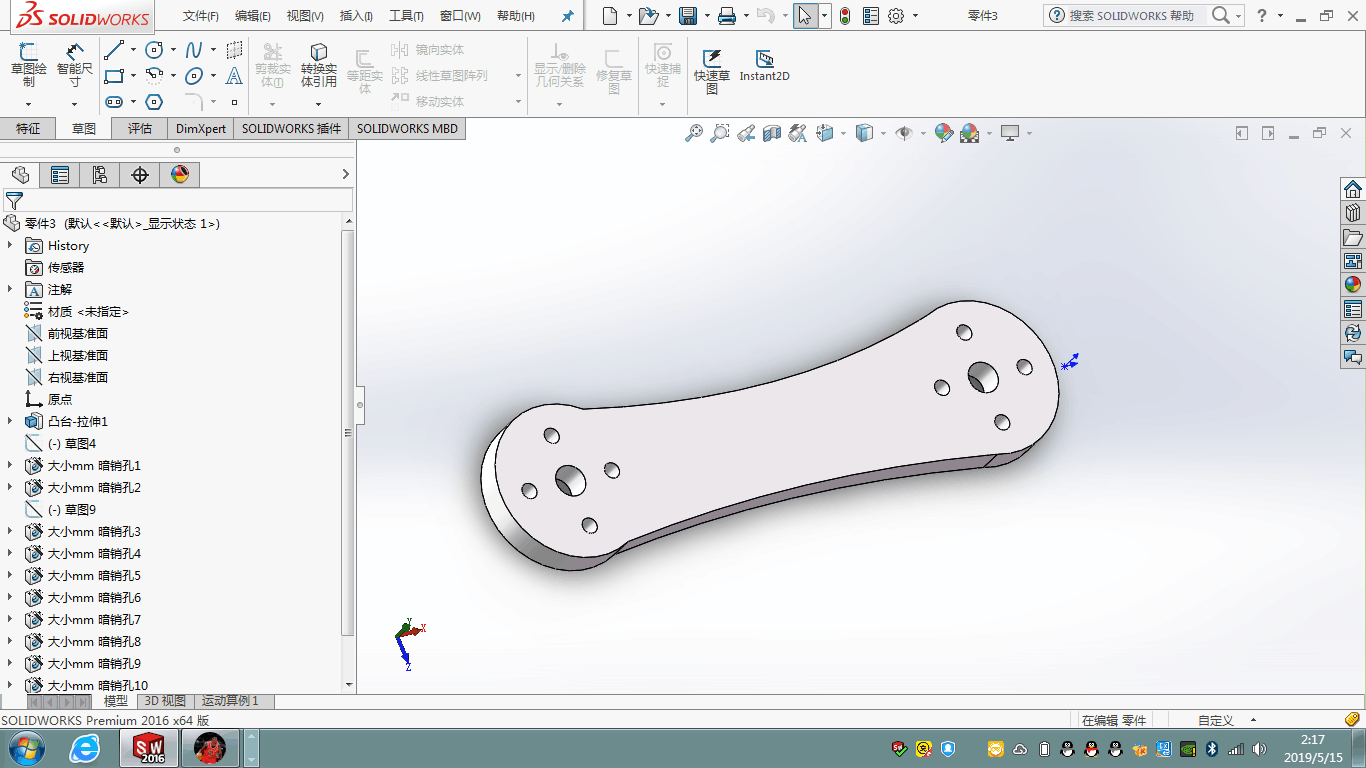Select the Spline sketch tool

(x=194, y=50)
